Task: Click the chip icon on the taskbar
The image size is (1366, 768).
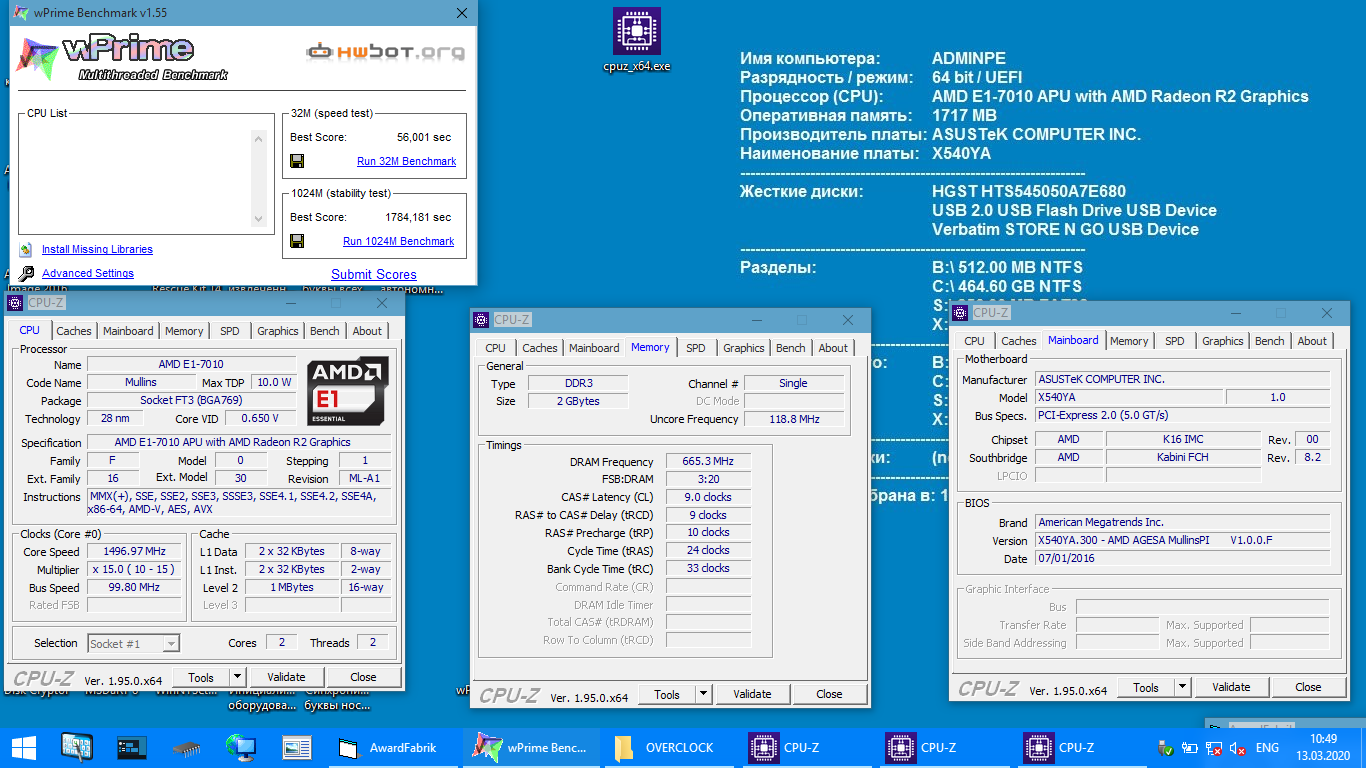Action: [x=187, y=747]
